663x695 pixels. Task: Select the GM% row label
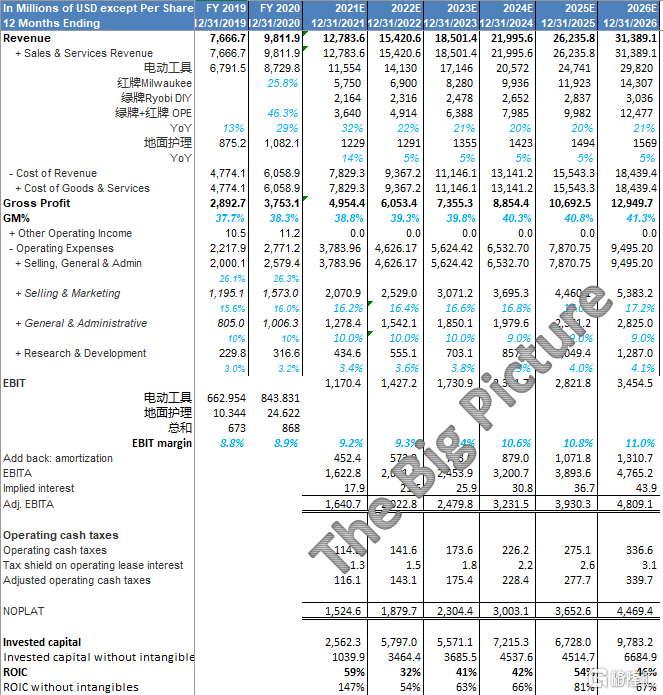(x=16, y=219)
